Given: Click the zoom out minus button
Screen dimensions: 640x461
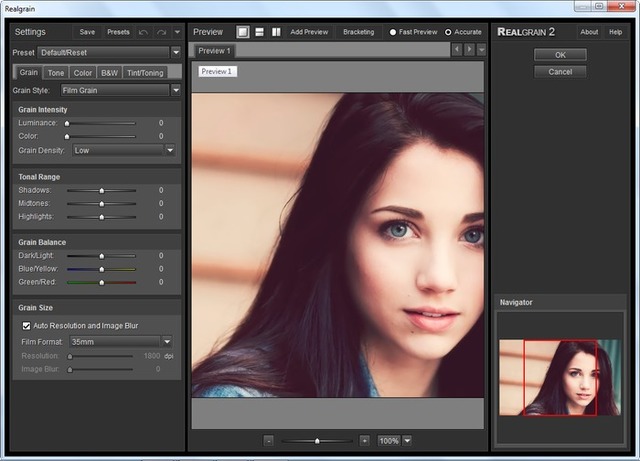Looking at the screenshot, I should [269, 440].
